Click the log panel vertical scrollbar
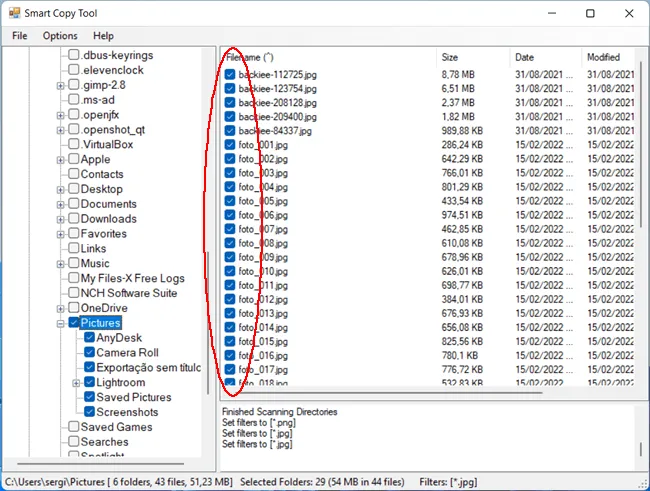 pos(640,450)
